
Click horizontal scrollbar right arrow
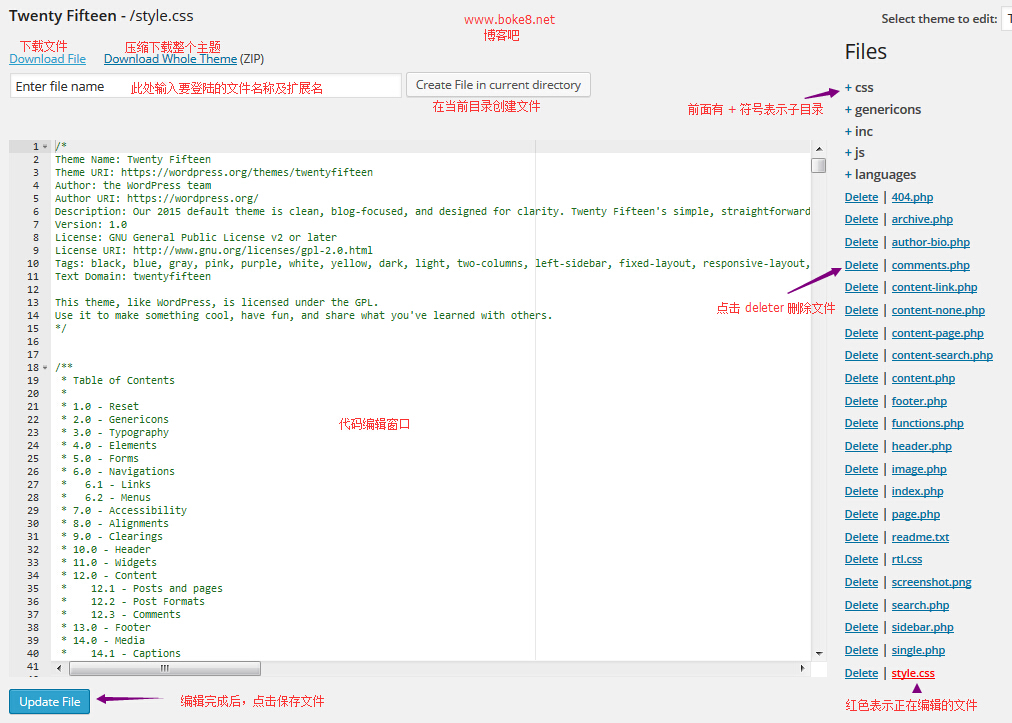point(802,668)
